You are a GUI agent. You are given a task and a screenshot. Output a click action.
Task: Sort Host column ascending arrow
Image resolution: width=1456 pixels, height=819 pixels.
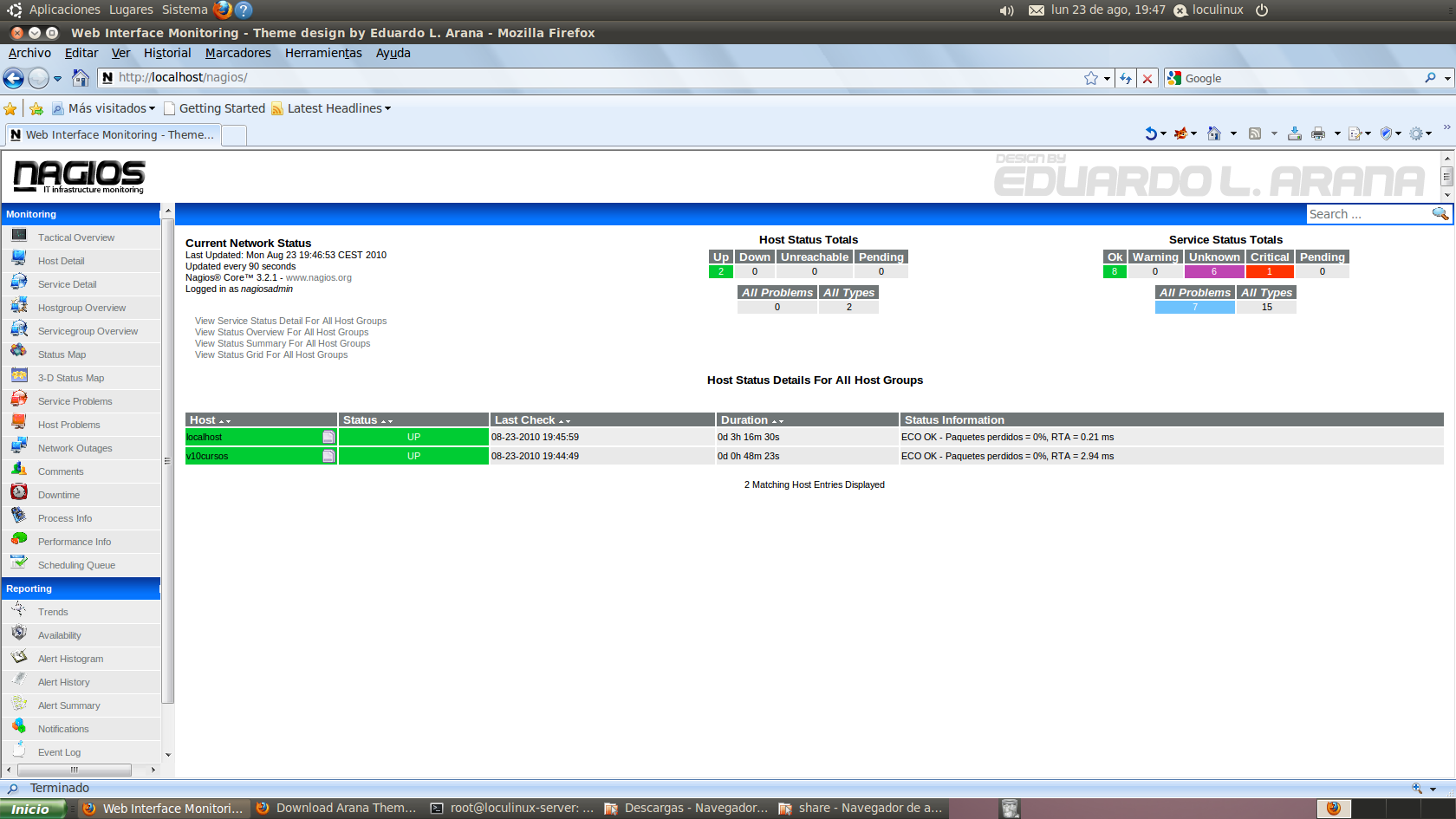click(x=221, y=420)
